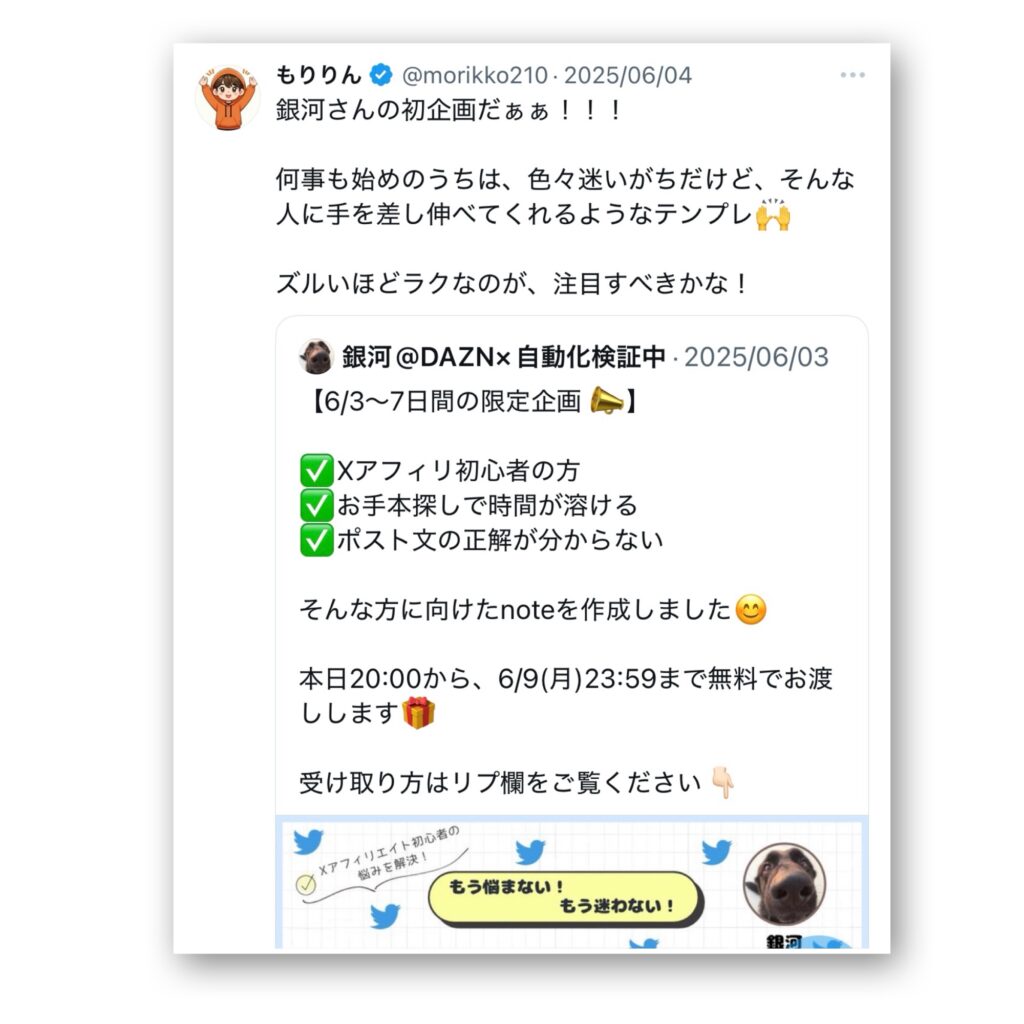Open quoted author name 銀河@DAZN×自動化検証中

click(x=504, y=357)
